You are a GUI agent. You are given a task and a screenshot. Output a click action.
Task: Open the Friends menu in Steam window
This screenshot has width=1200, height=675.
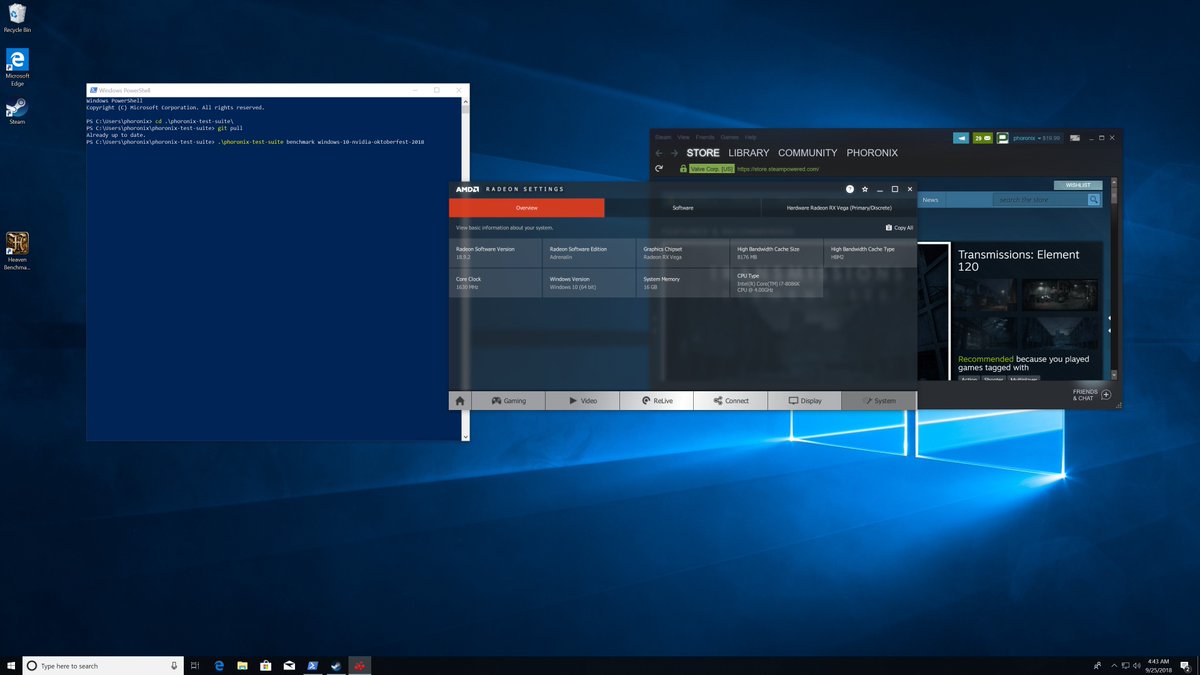tap(705, 137)
